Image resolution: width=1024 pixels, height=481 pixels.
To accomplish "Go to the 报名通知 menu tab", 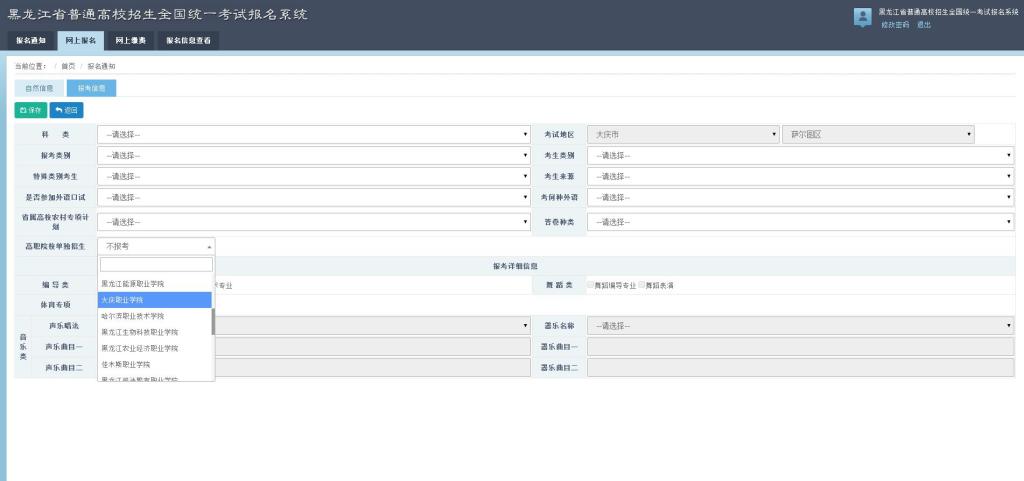I will (30, 41).
